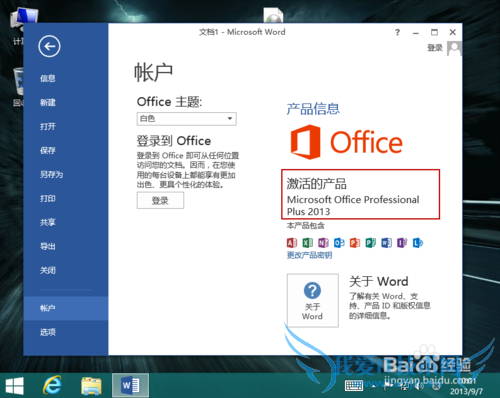Choose 另存为 in the sidebar
The width and height of the screenshot is (500, 398).
coord(51,174)
